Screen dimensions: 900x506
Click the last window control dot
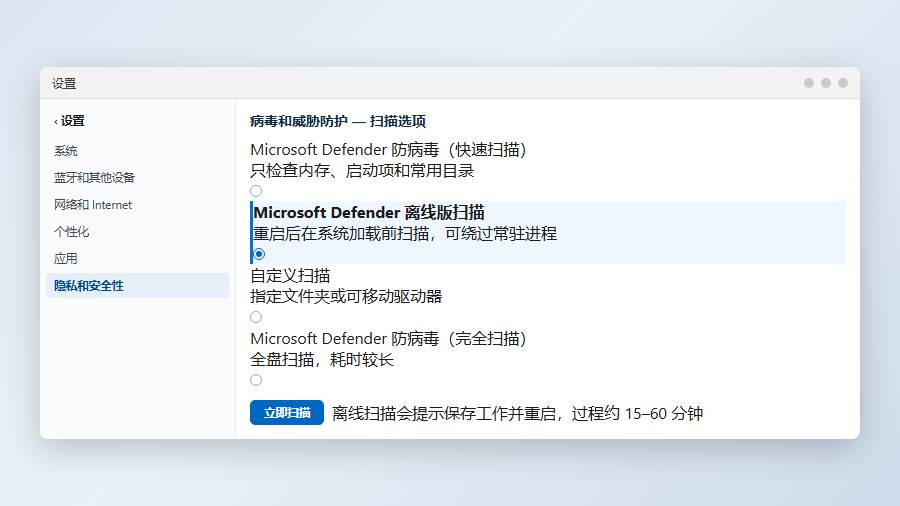point(843,83)
